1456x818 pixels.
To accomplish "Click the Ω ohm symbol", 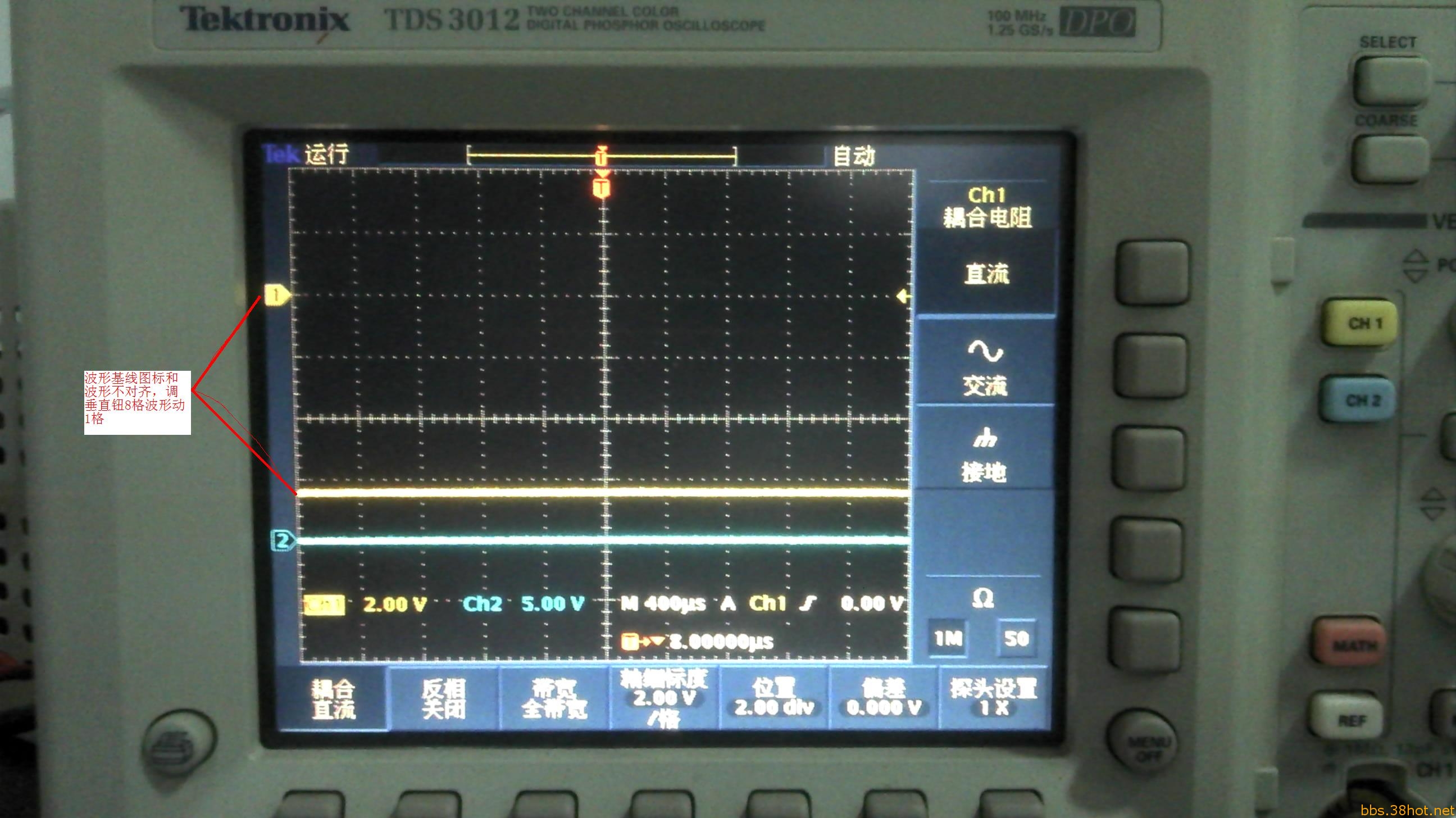I will (983, 598).
